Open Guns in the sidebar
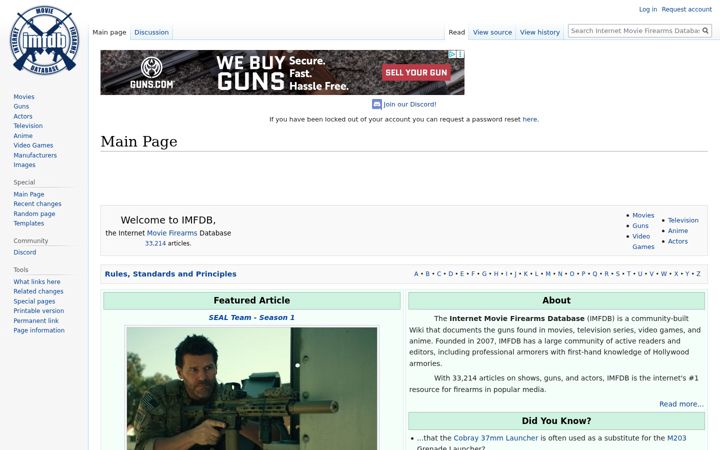 click(x=21, y=106)
